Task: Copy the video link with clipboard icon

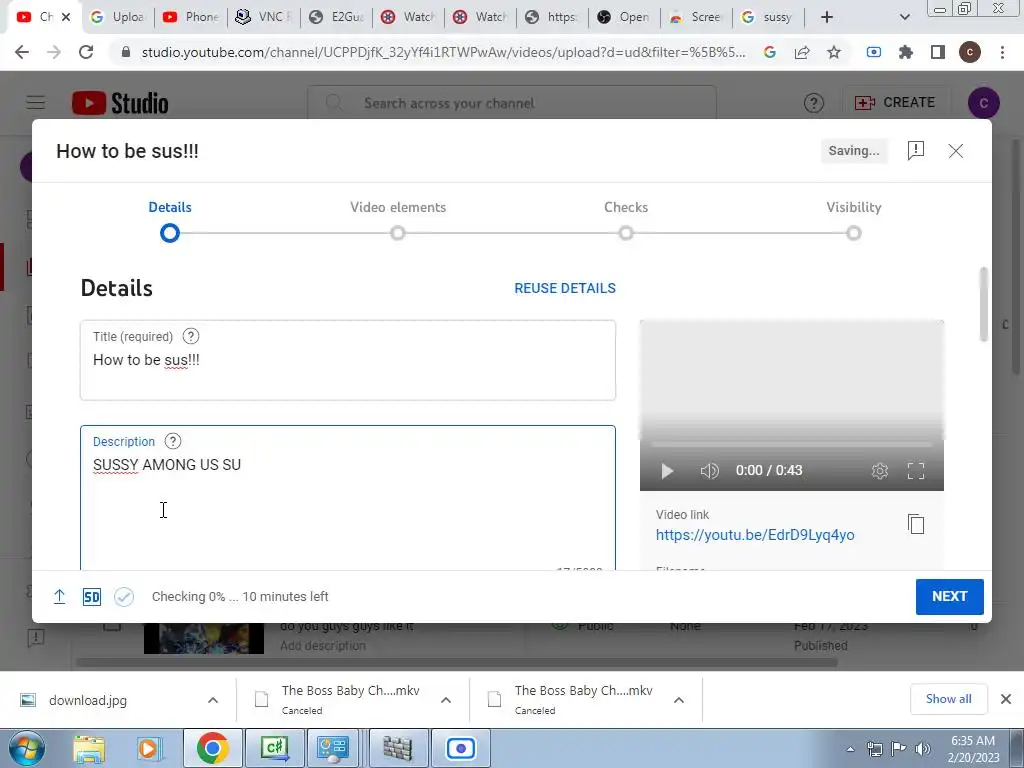Action: click(916, 524)
